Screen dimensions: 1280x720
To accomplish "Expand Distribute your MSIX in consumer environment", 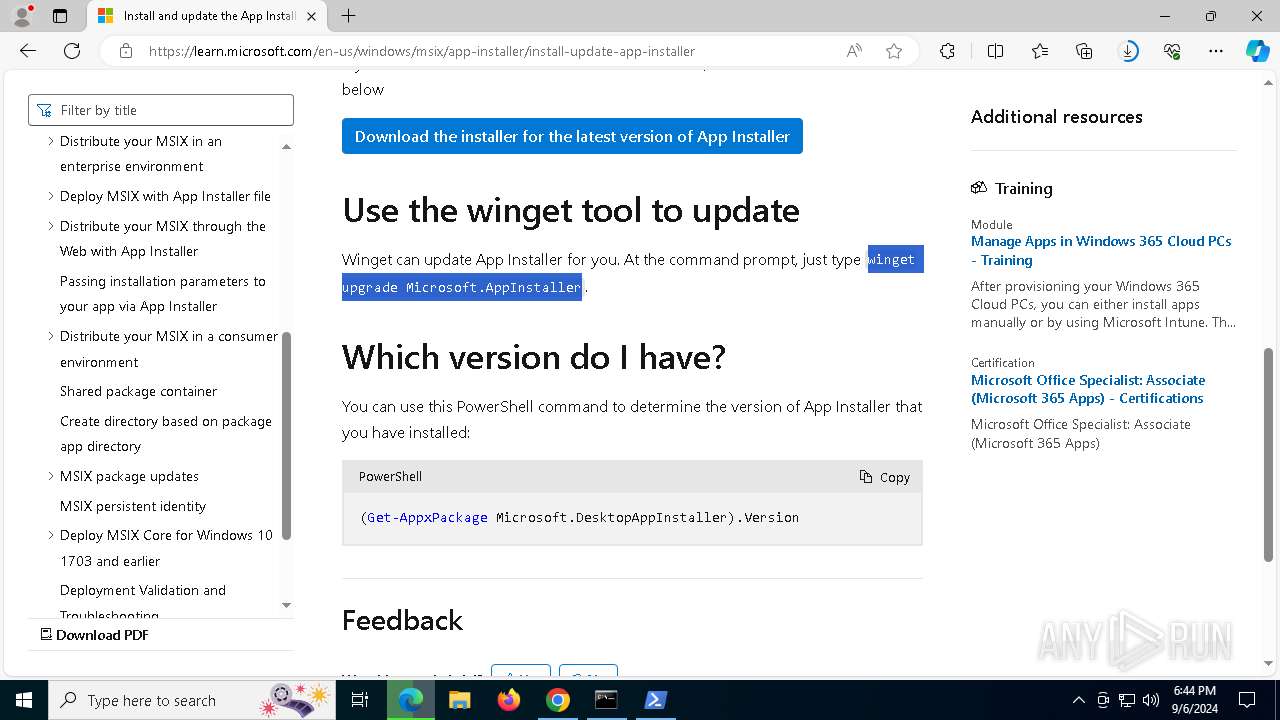I will pyautogui.click(x=51, y=336).
